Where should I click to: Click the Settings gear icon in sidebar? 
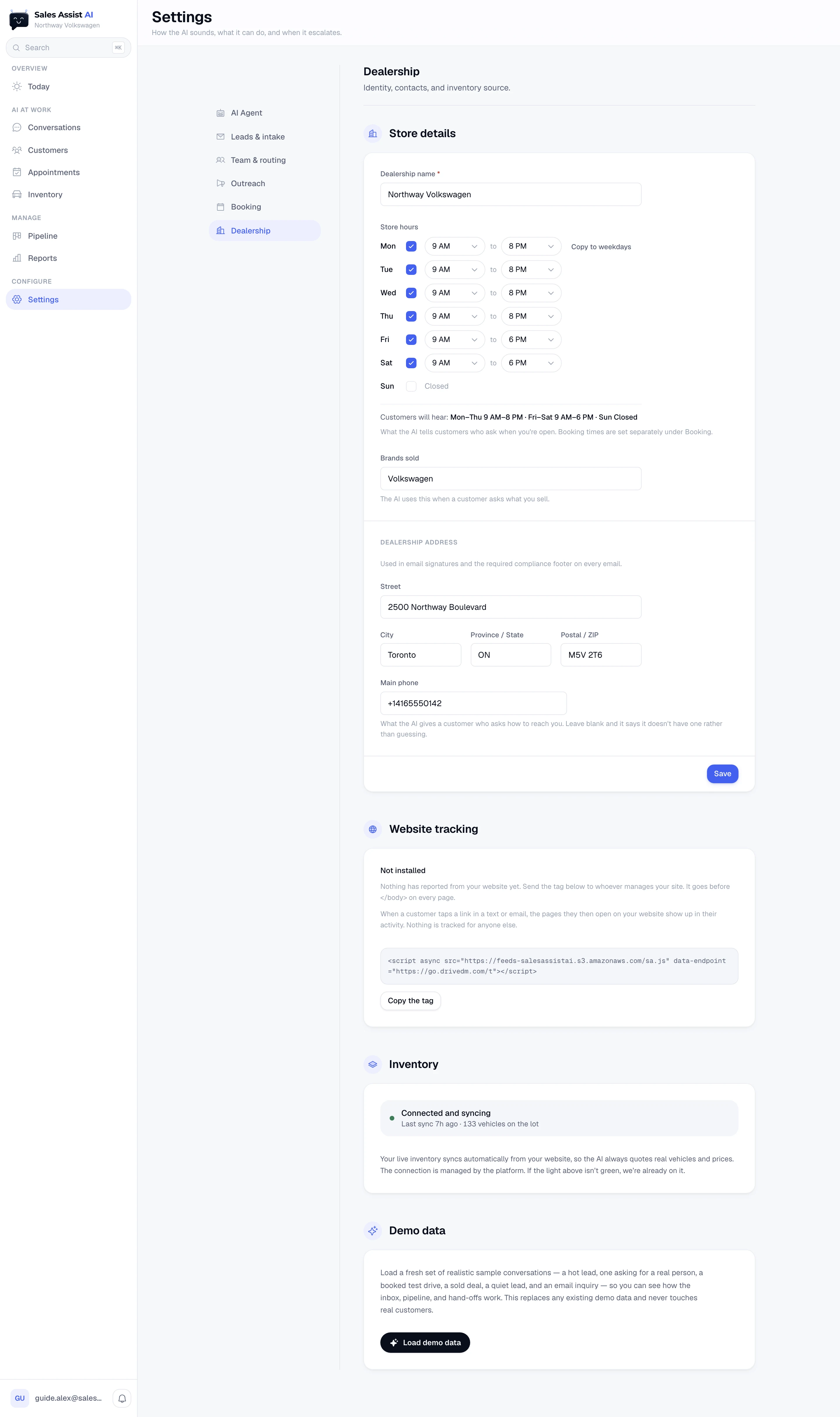coord(17,299)
